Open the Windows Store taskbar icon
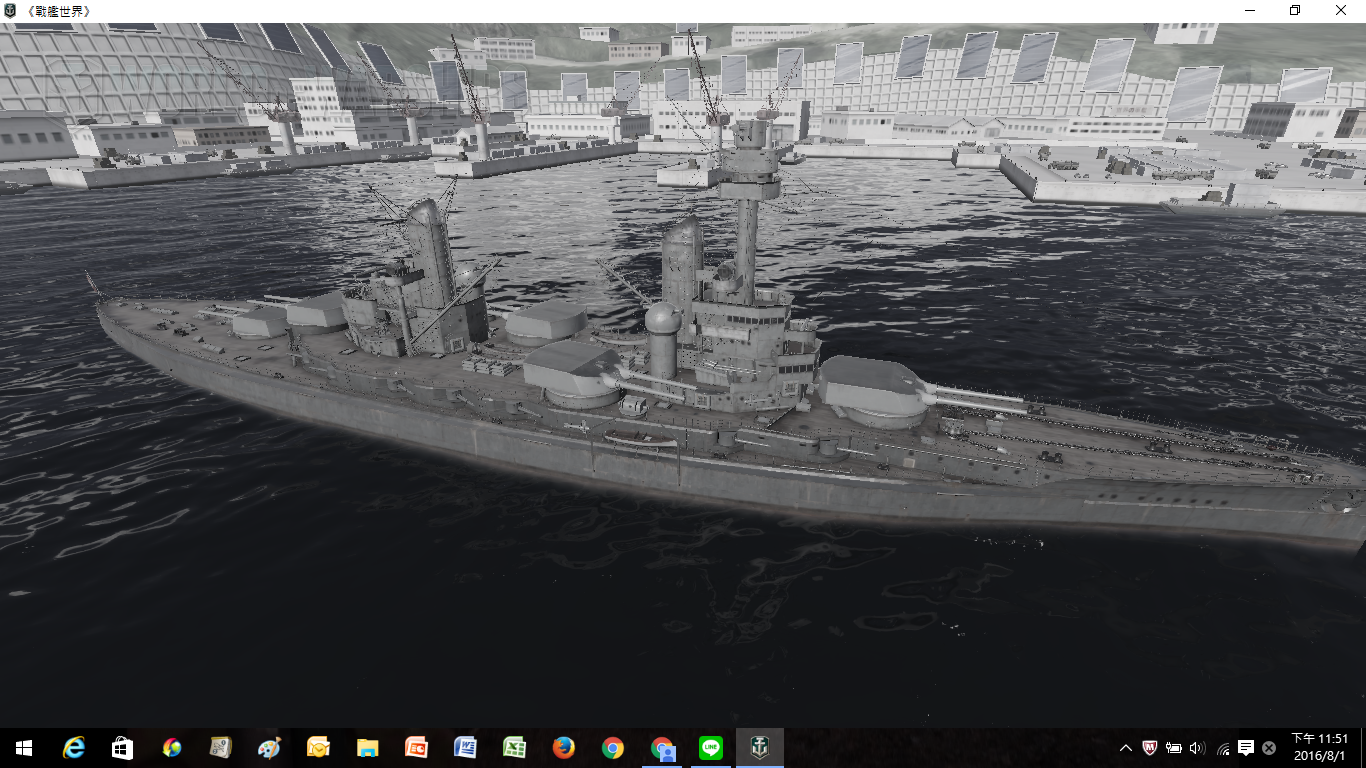The width and height of the screenshot is (1366, 768). point(122,748)
